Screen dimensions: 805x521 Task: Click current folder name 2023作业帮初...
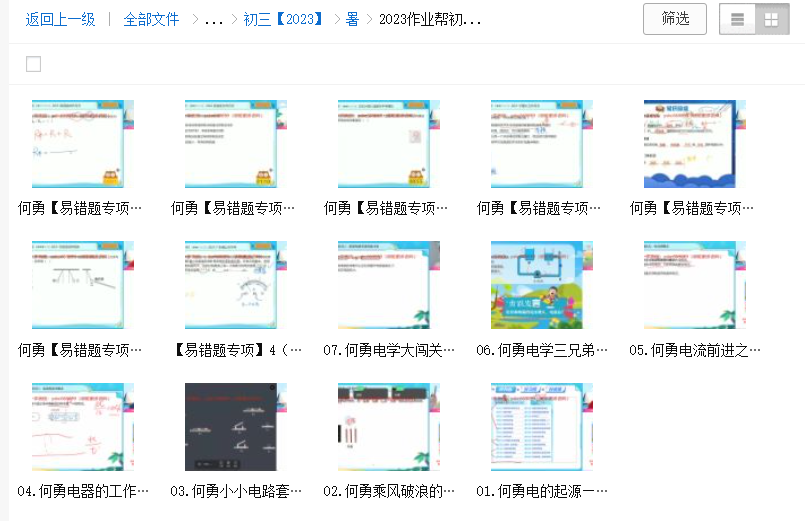point(430,20)
